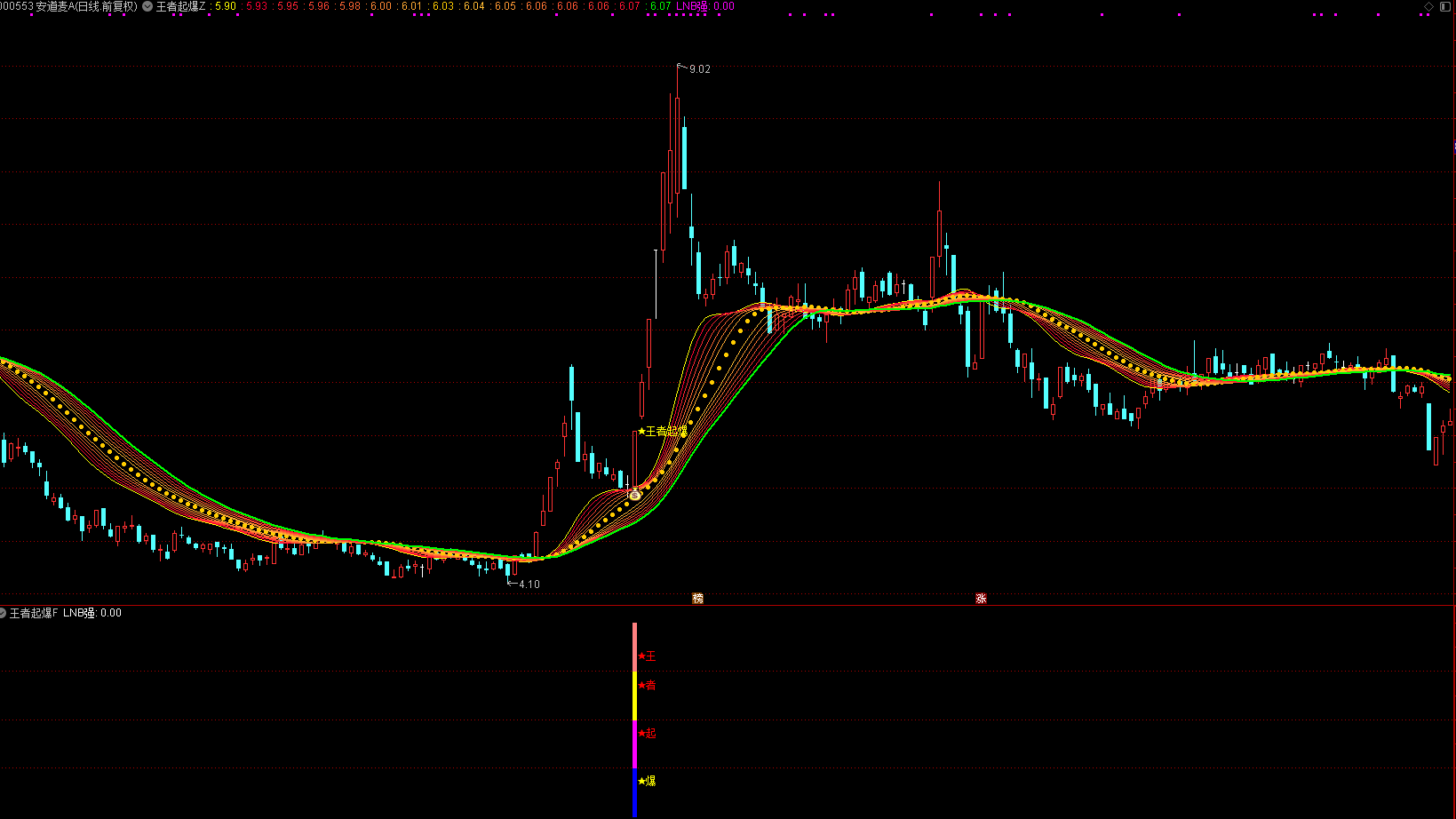Click the ★王者起爆 signal label on the chart
1456x819 pixels.
click(663, 431)
